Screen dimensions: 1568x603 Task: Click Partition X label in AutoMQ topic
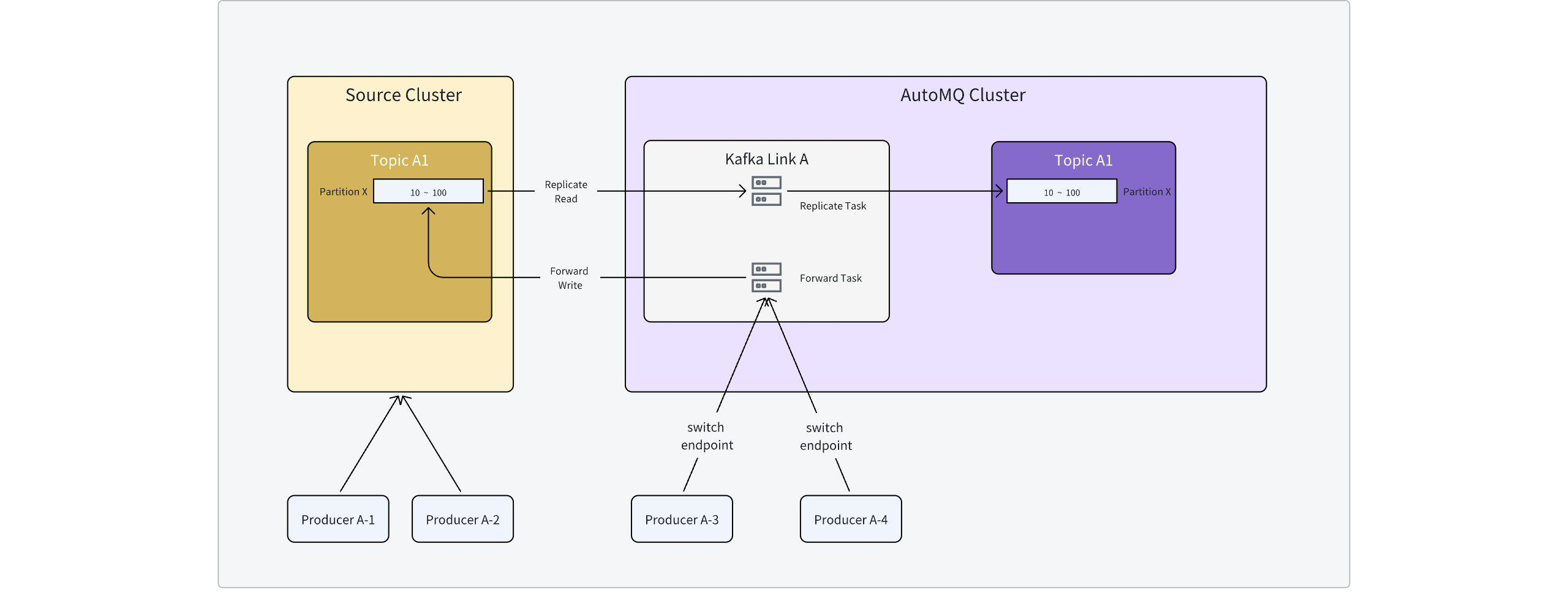click(x=1147, y=192)
